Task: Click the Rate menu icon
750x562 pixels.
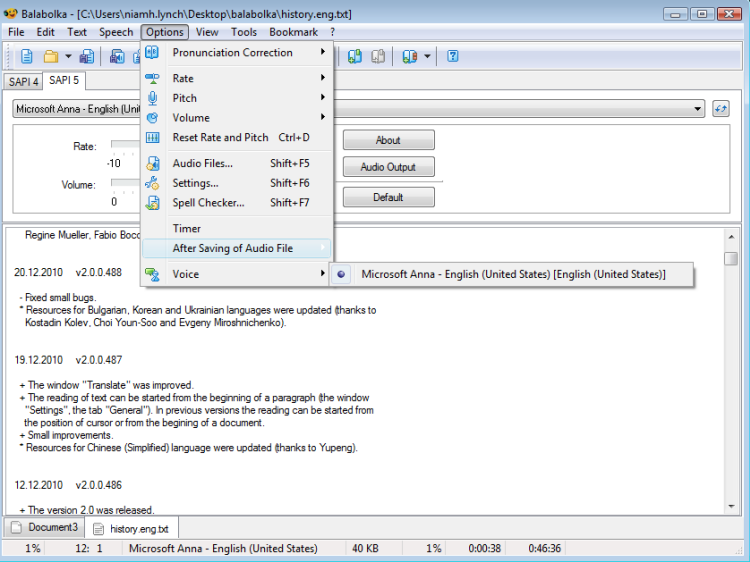Action: click(152, 78)
